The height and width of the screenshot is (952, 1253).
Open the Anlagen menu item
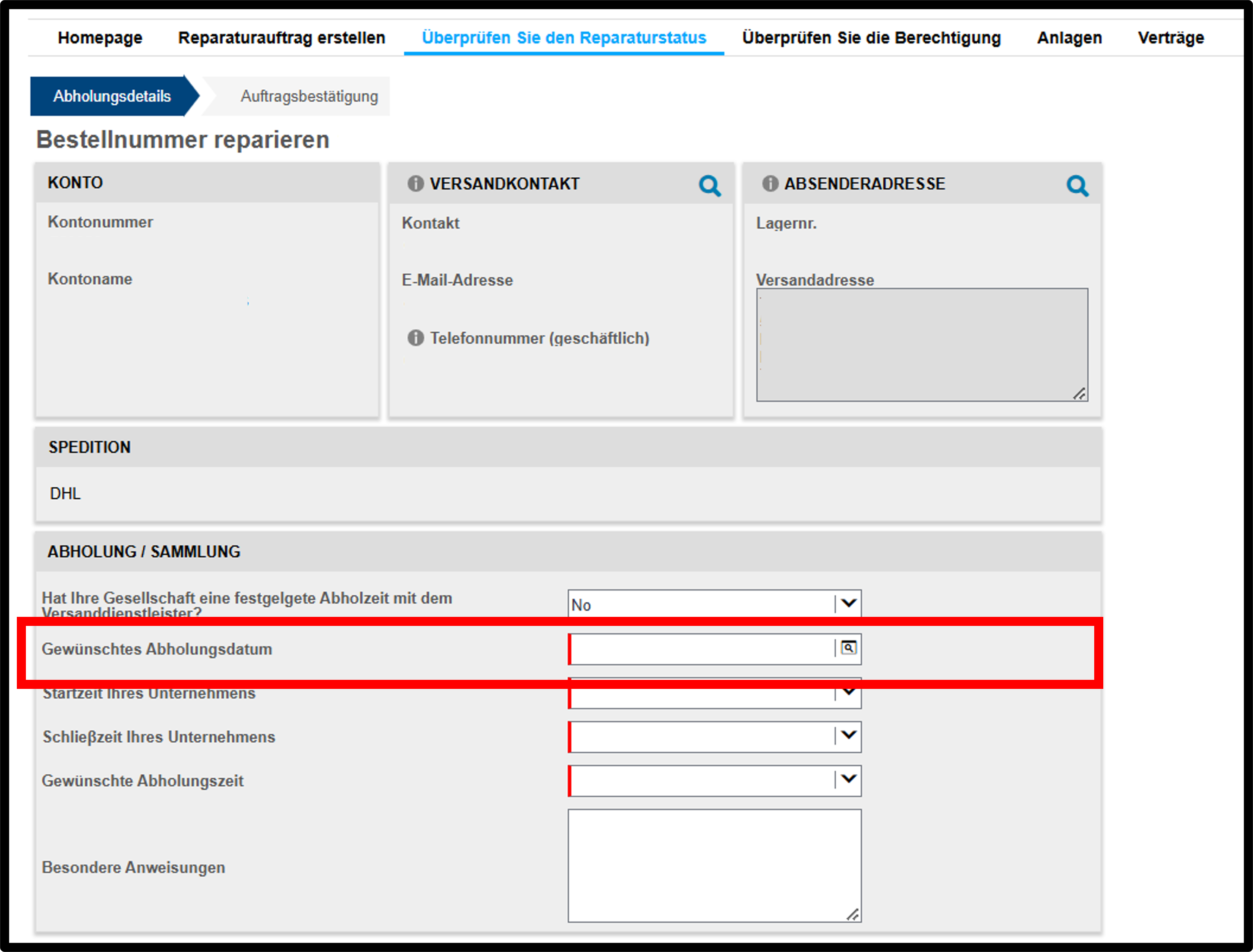[x=1069, y=38]
